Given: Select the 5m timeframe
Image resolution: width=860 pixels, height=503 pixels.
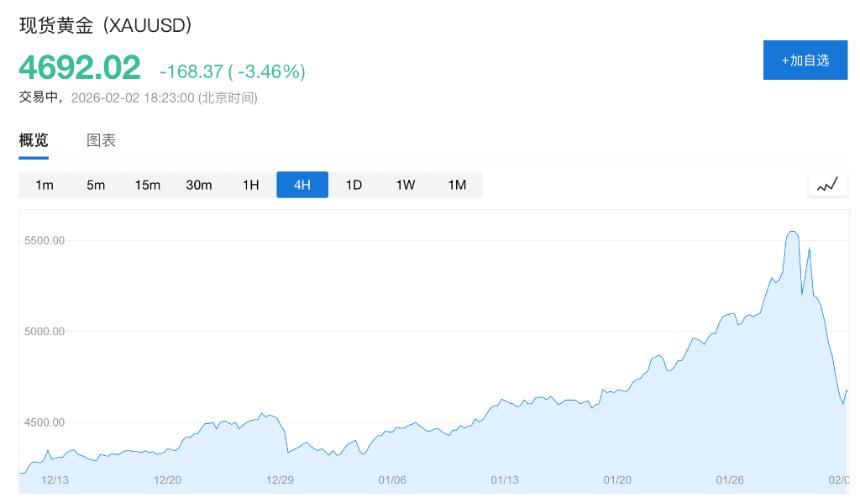Looking at the screenshot, I should [96, 185].
